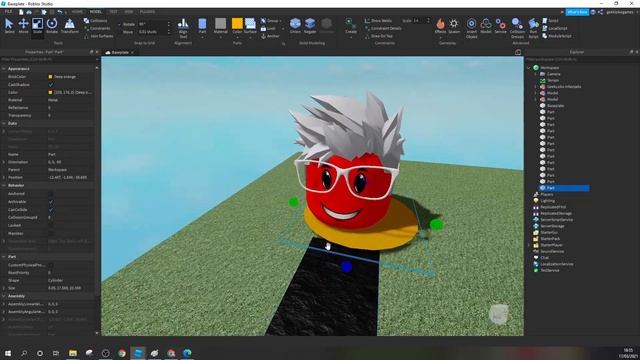Expand the StarterPlayer node in Explorer
Image resolution: width=640 pixels, height=360 pixels.
tap(529, 245)
